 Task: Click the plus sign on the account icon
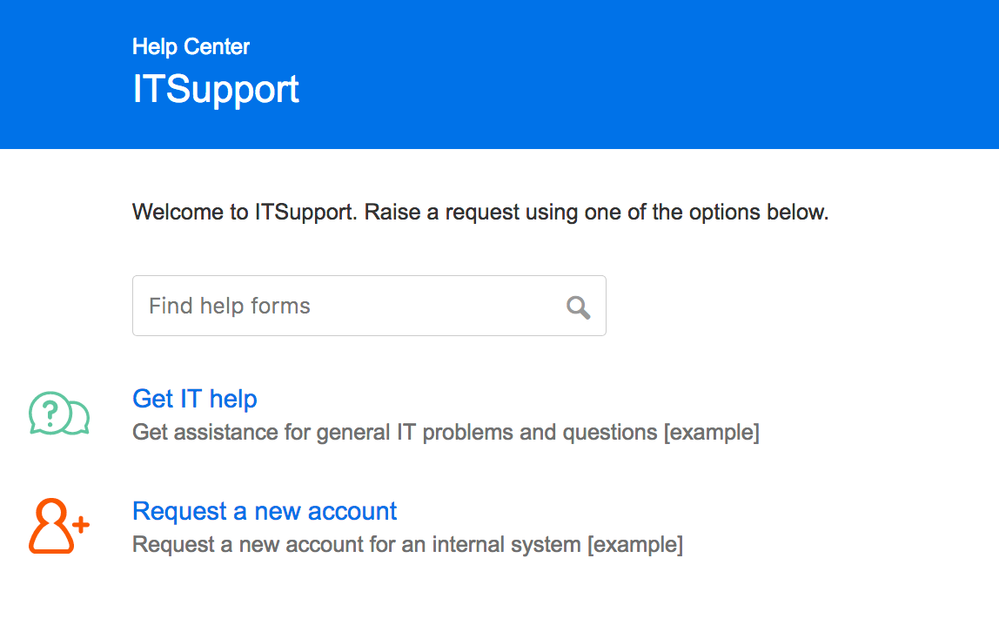[81, 523]
